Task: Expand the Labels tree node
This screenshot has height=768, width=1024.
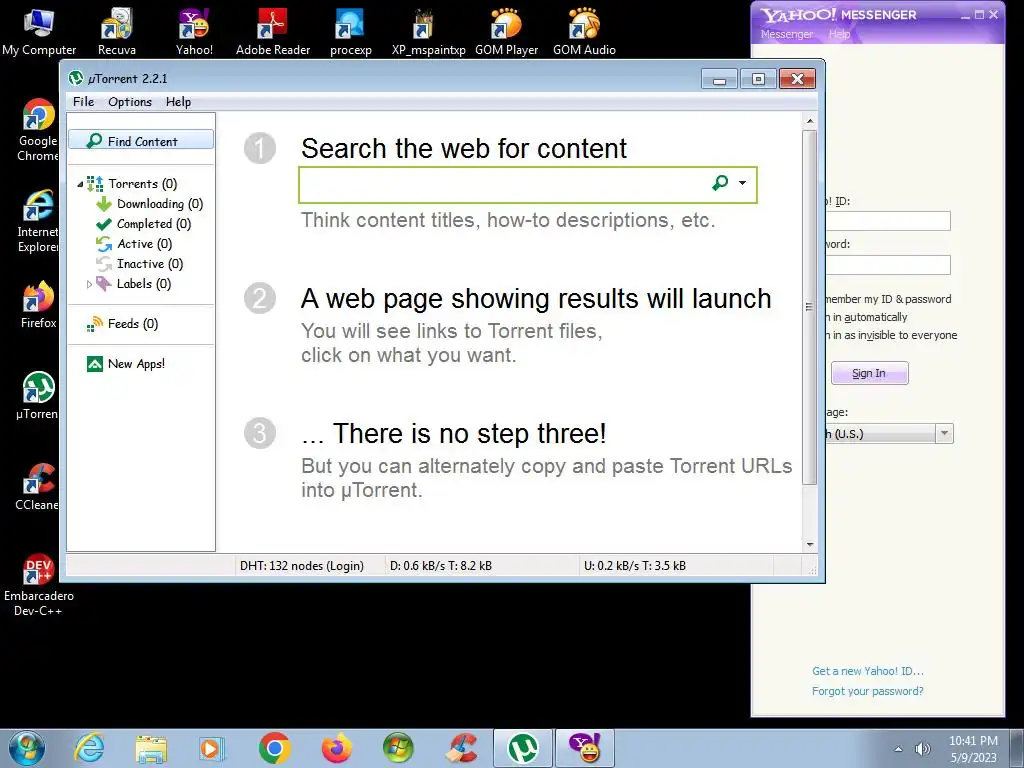Action: coord(89,284)
